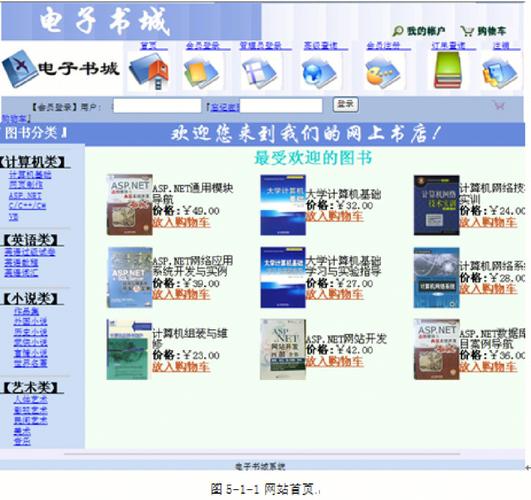Image resolution: width=531 pixels, height=500 pixels.
Task: Select the VB category link
Action: click(14, 217)
